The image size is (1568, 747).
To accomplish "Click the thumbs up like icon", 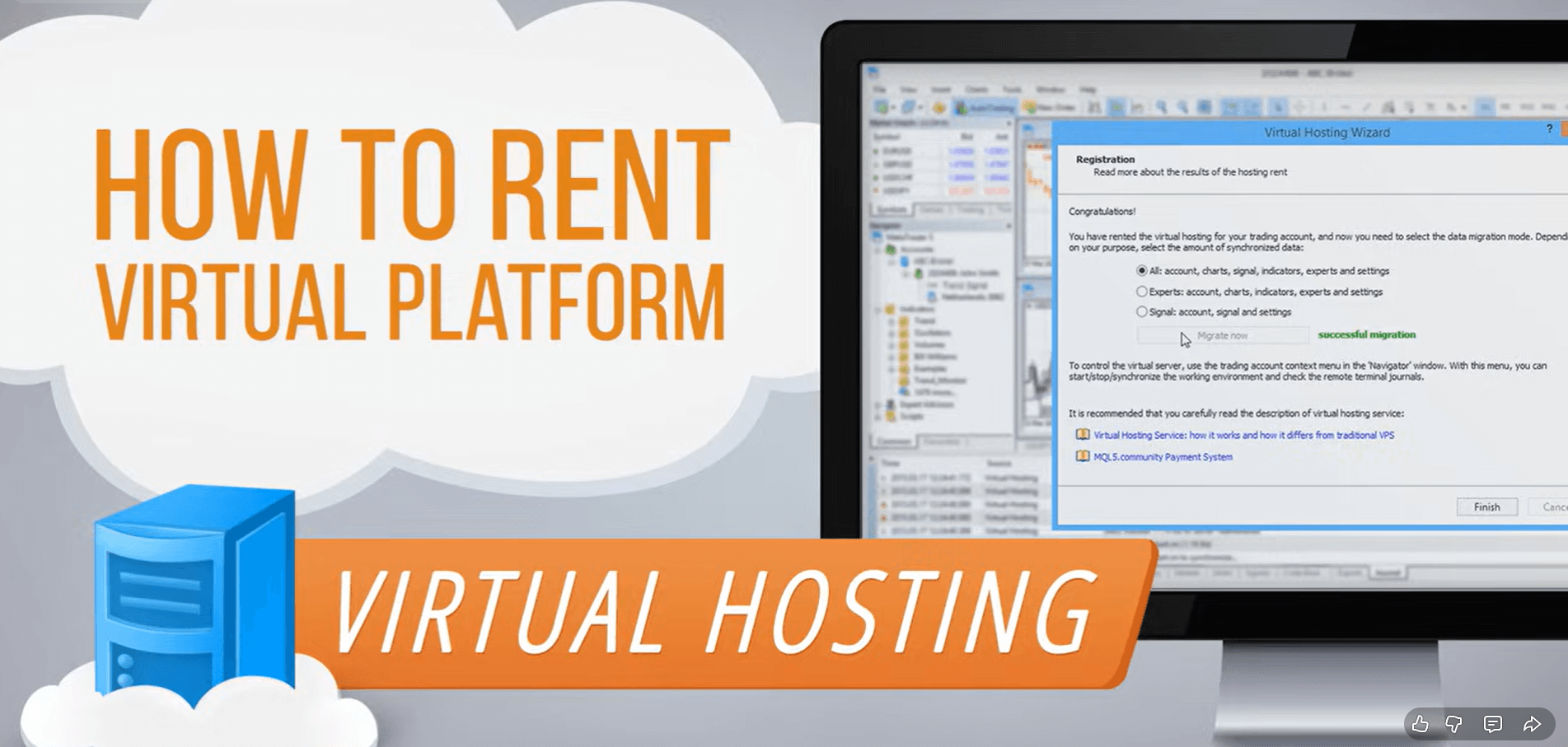I will point(1420,724).
